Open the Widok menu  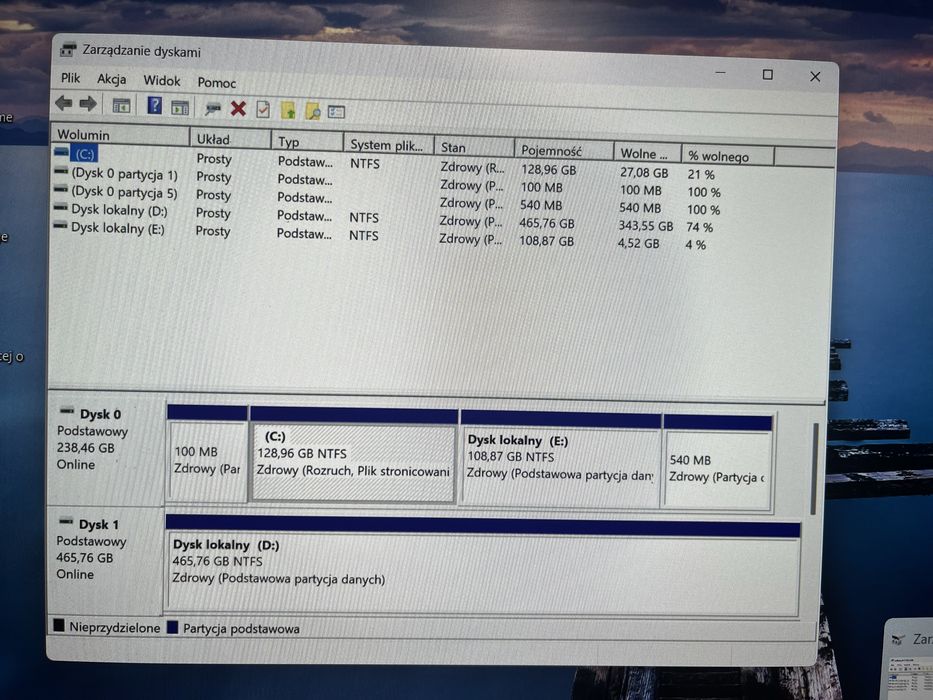click(161, 80)
